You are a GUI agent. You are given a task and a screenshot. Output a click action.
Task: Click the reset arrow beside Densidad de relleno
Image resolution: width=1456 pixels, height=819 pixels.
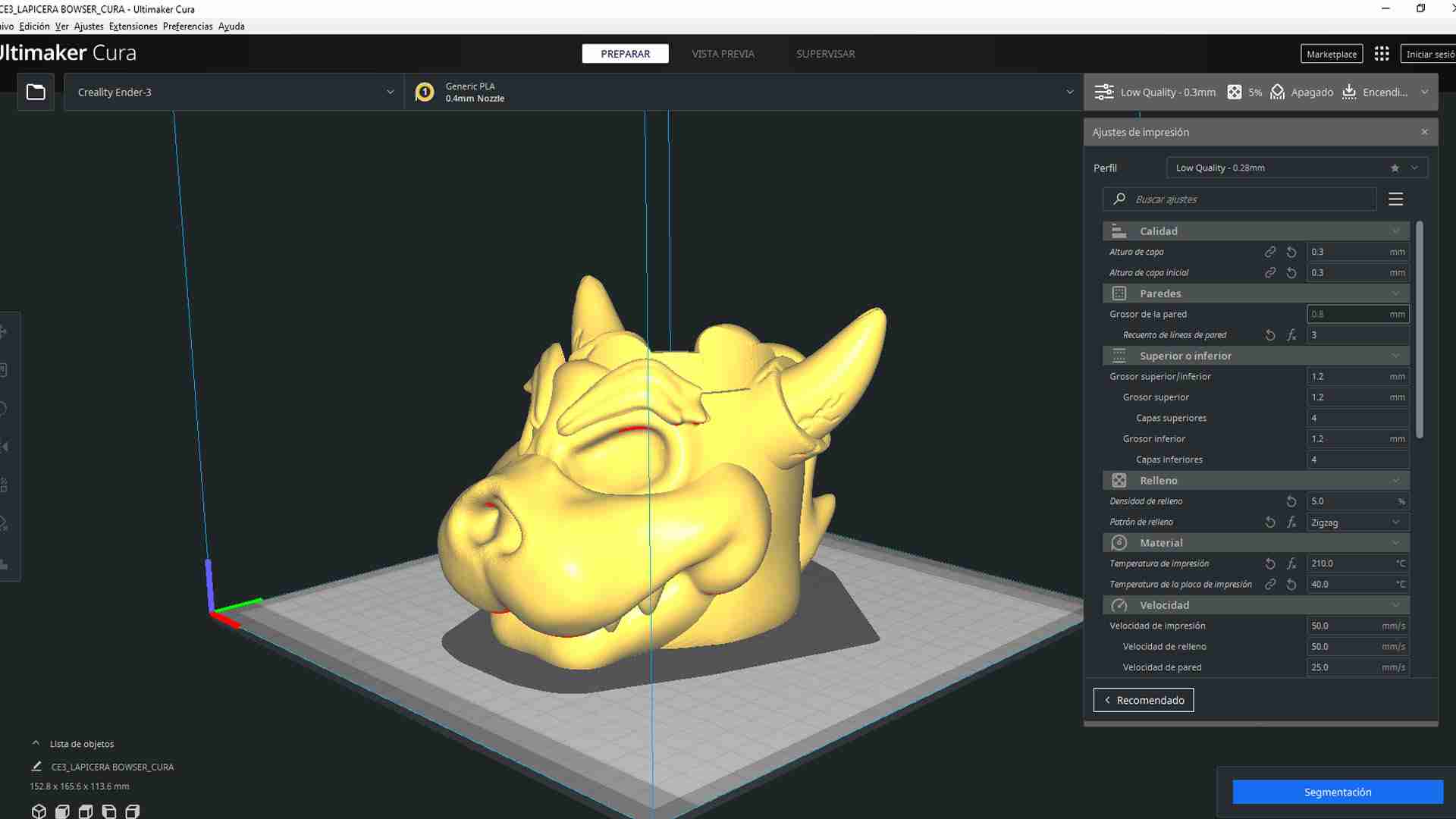click(1291, 501)
